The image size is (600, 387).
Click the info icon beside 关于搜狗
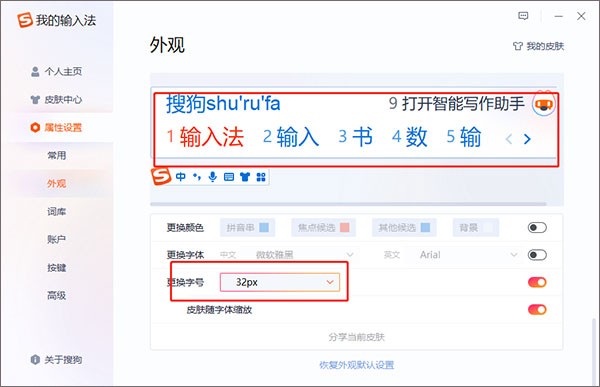[35, 360]
